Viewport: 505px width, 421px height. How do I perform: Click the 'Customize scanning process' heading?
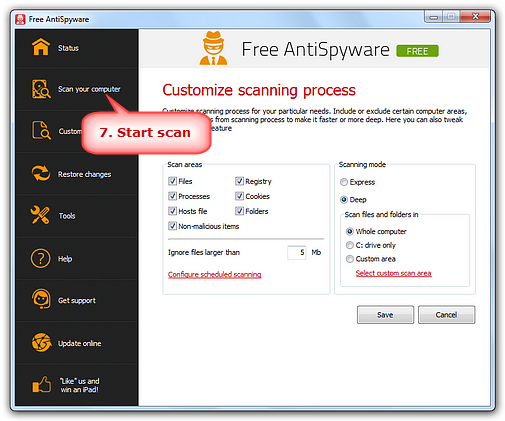pos(259,90)
